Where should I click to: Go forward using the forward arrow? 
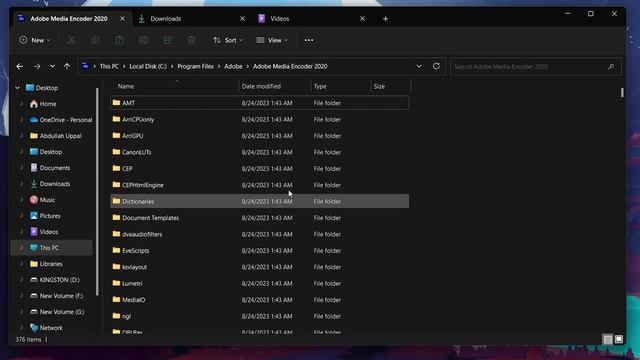click(37, 66)
